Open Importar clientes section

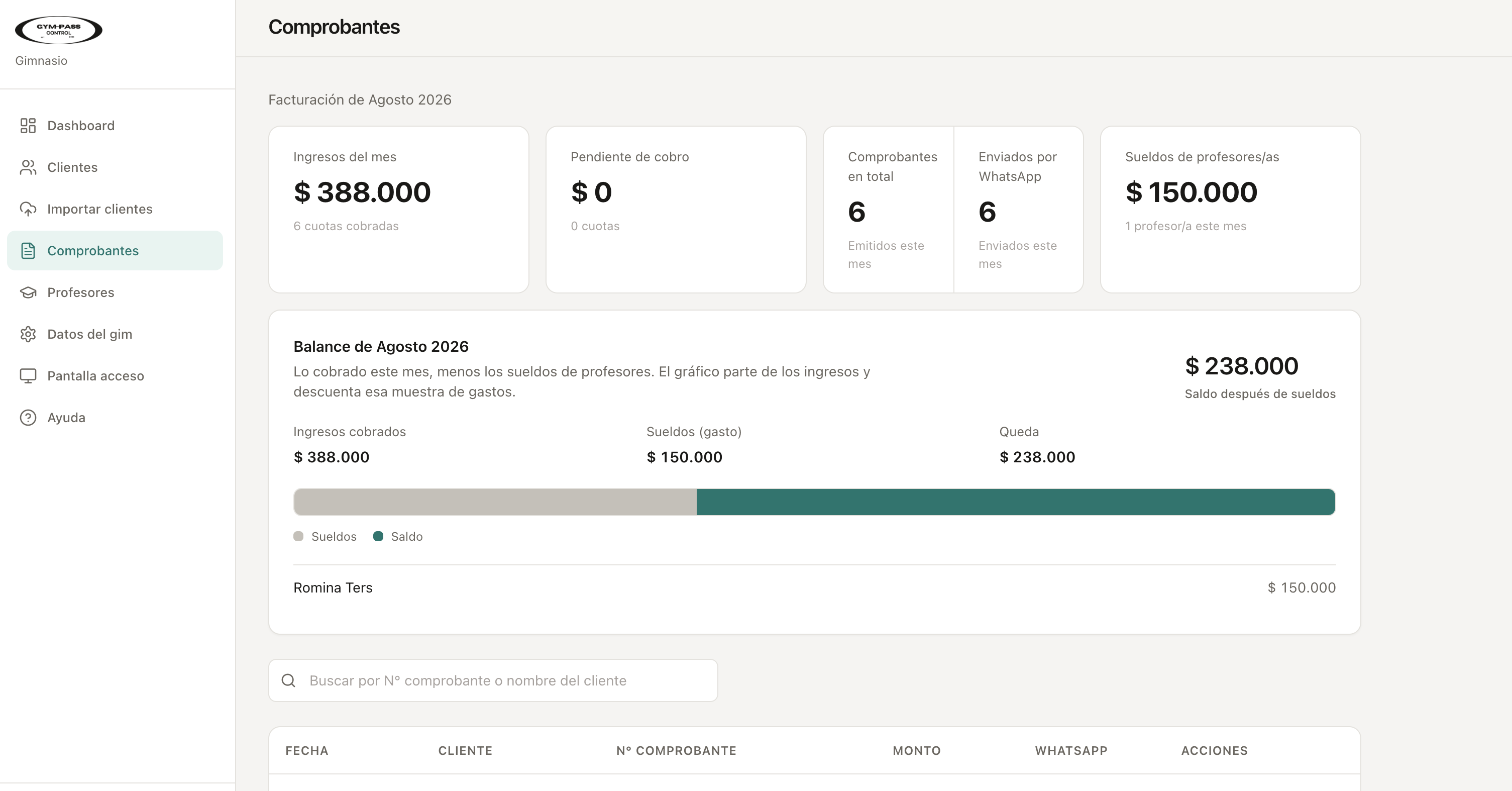115,209
